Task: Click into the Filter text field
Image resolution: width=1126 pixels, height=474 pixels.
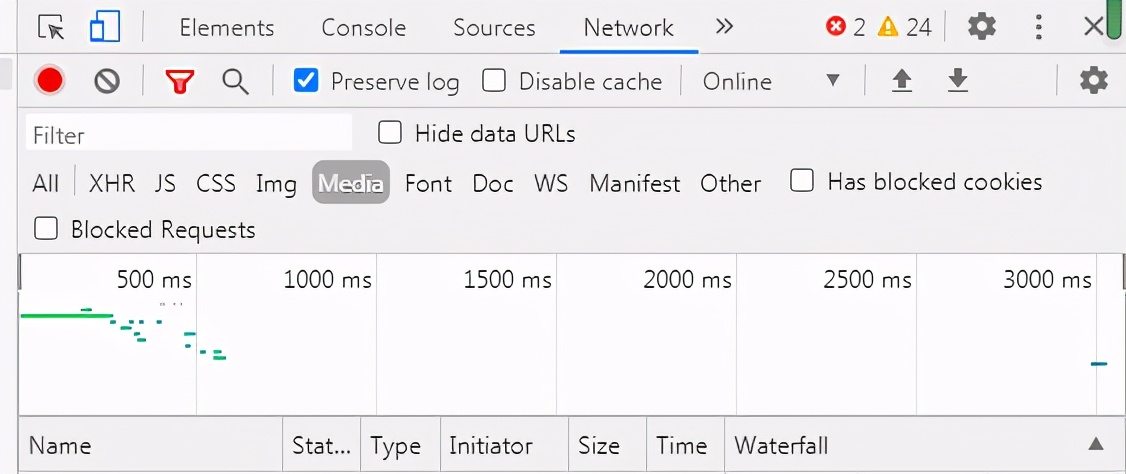Action: 190,135
